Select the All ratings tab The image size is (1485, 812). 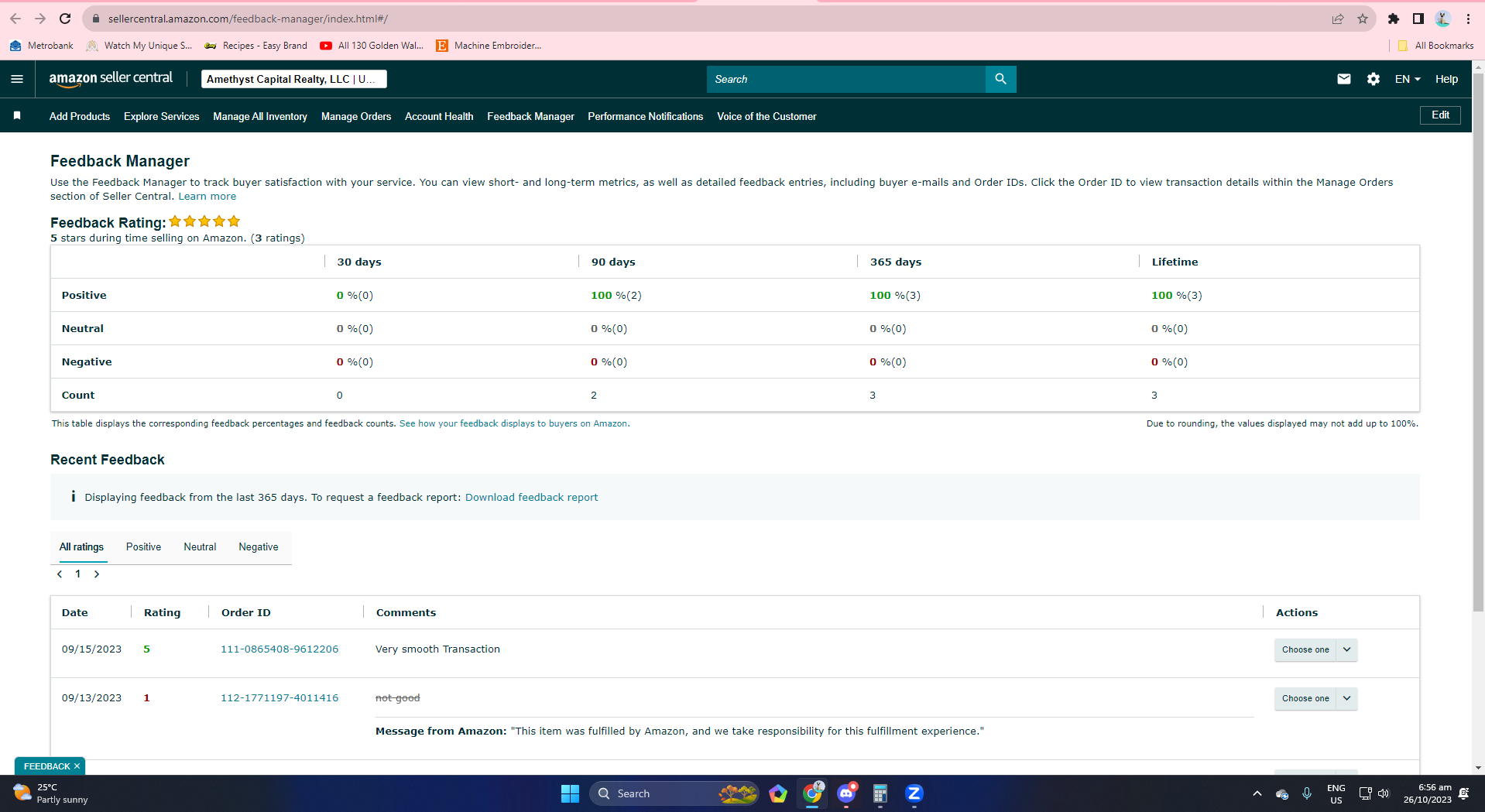(81, 547)
